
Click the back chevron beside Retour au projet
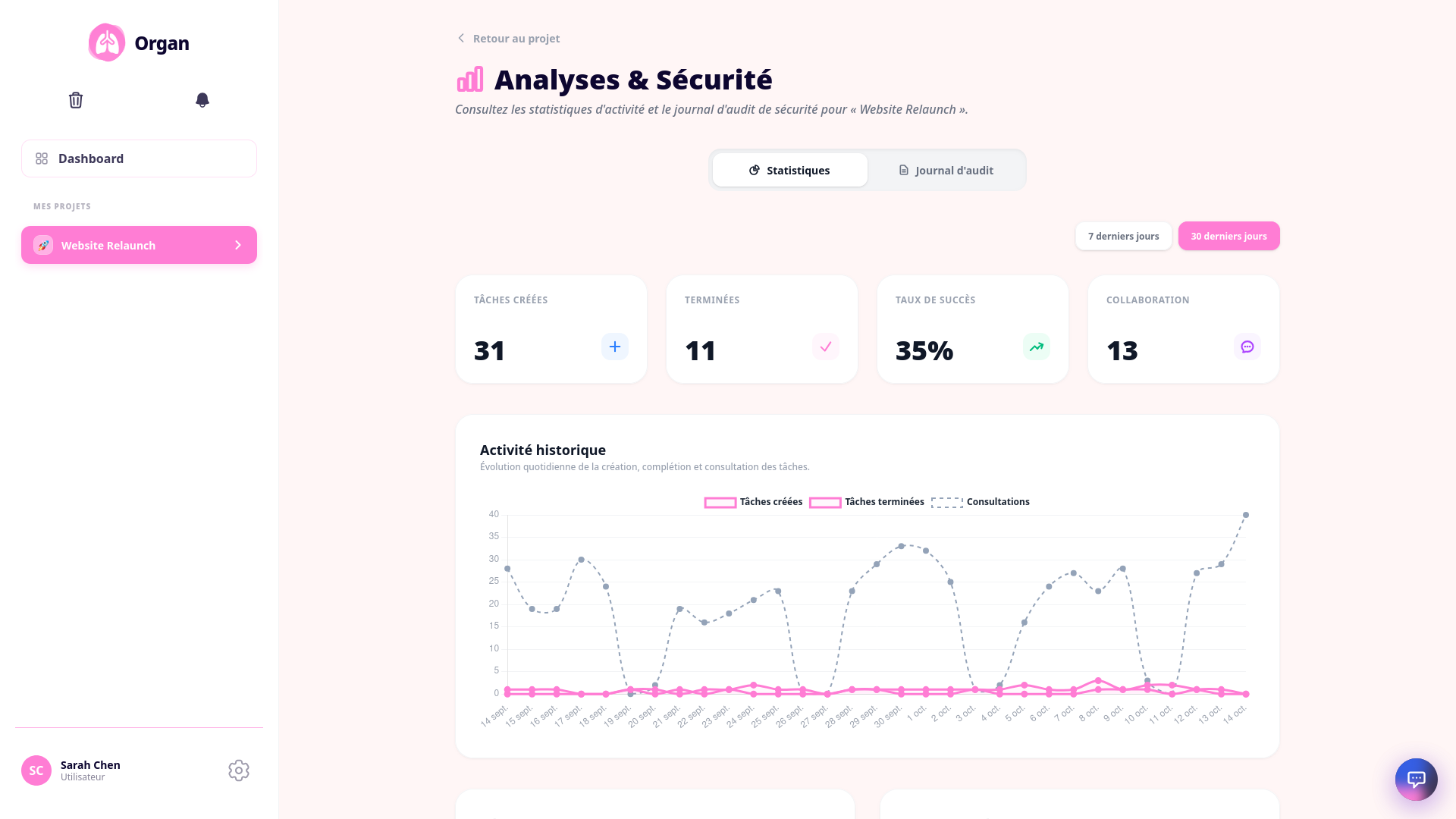460,38
